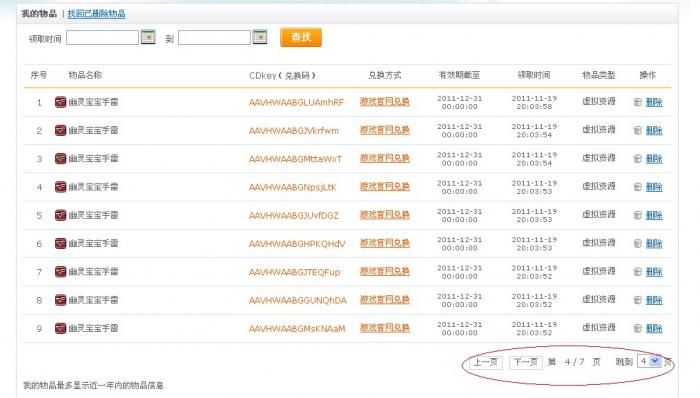This screenshot has width=700, height=398.
Task: Open 游戏官网兑换 link in row 6
Action: (385, 243)
